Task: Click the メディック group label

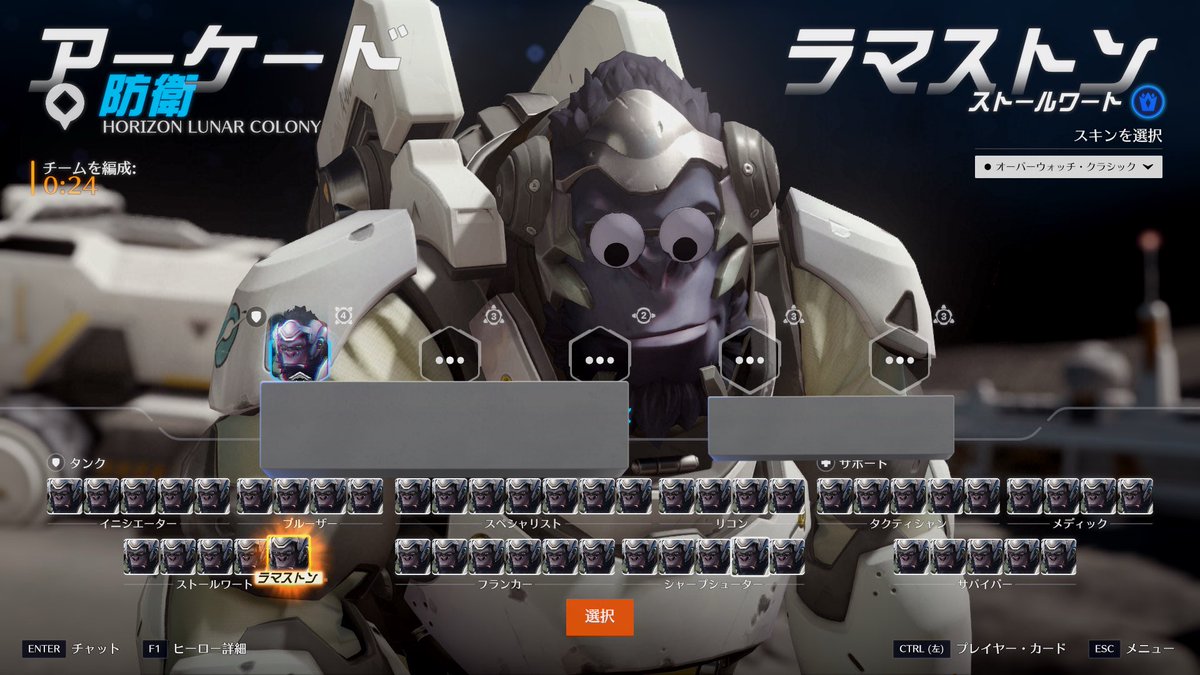Action: coord(1080,523)
